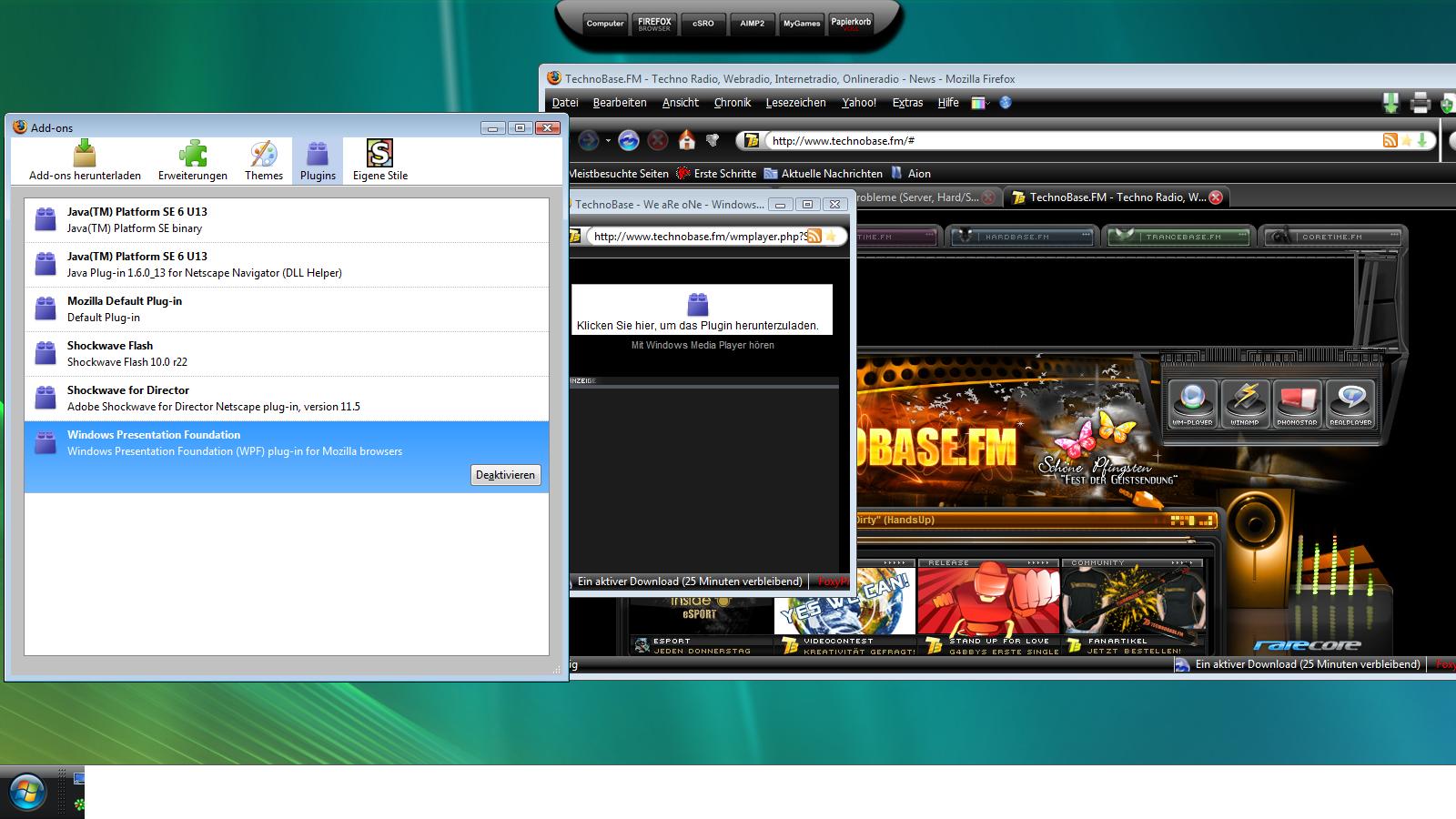Reload page with blue refresh icon

tap(628, 140)
